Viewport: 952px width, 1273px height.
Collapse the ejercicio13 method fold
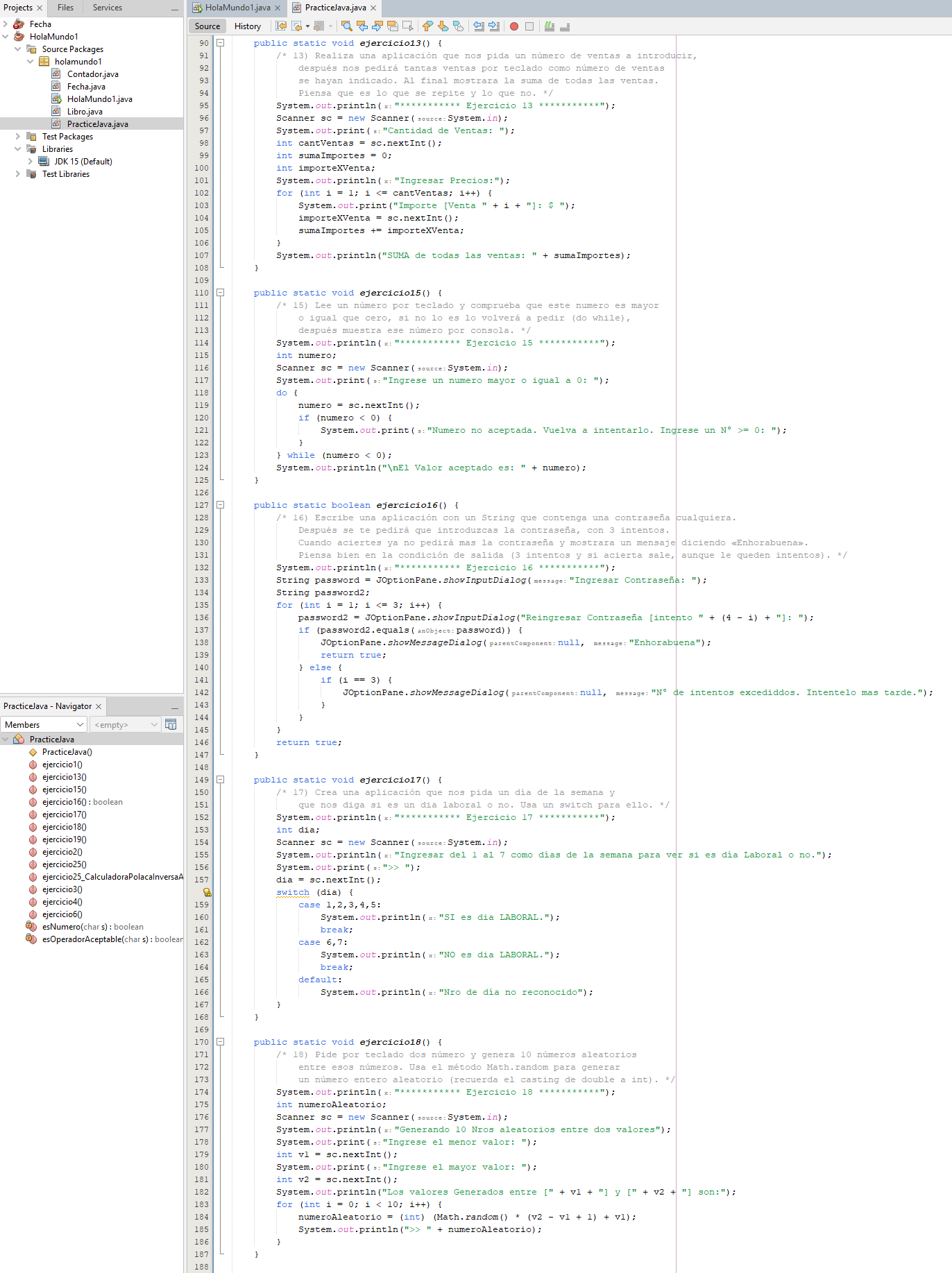coord(221,43)
